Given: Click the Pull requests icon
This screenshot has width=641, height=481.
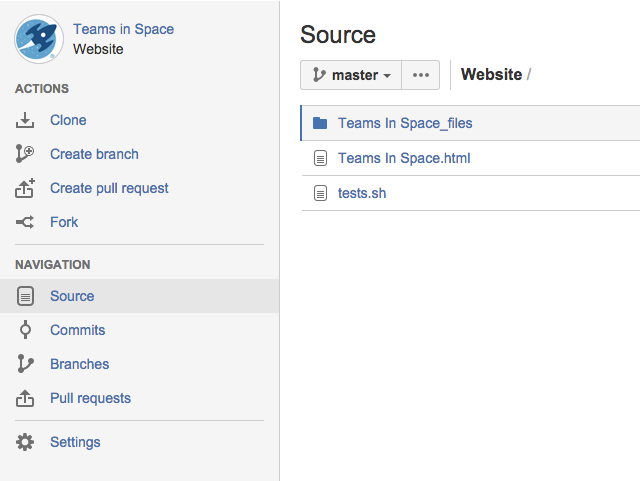Looking at the screenshot, I should pos(26,398).
